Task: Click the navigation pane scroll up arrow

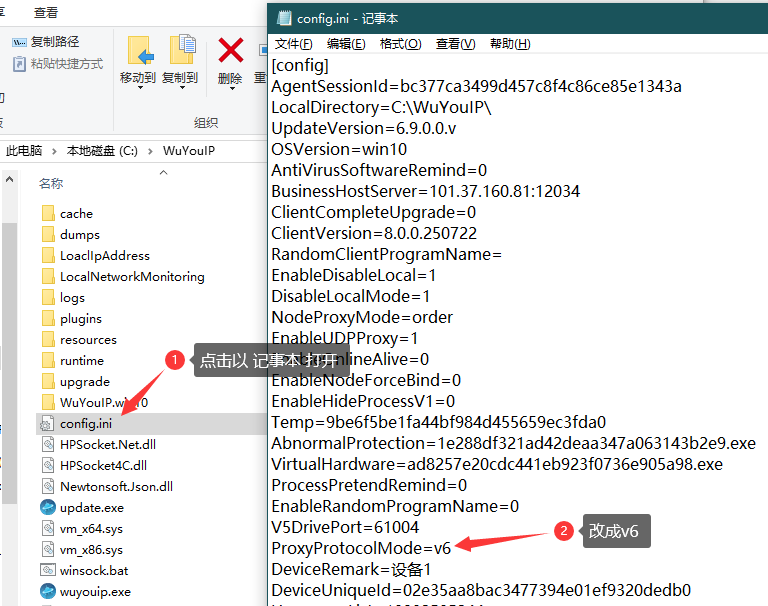Action: point(9,180)
